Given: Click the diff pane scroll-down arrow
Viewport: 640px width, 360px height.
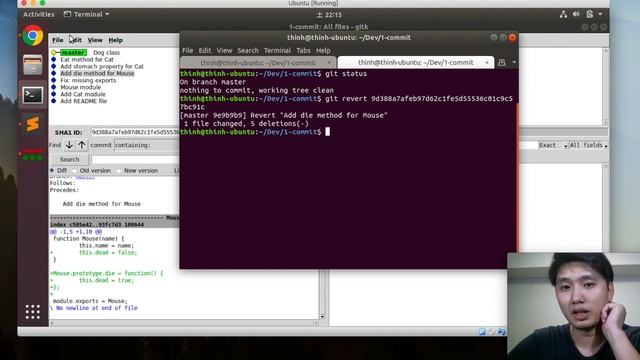Looking at the screenshot, I should pyautogui.click(x=322, y=316).
